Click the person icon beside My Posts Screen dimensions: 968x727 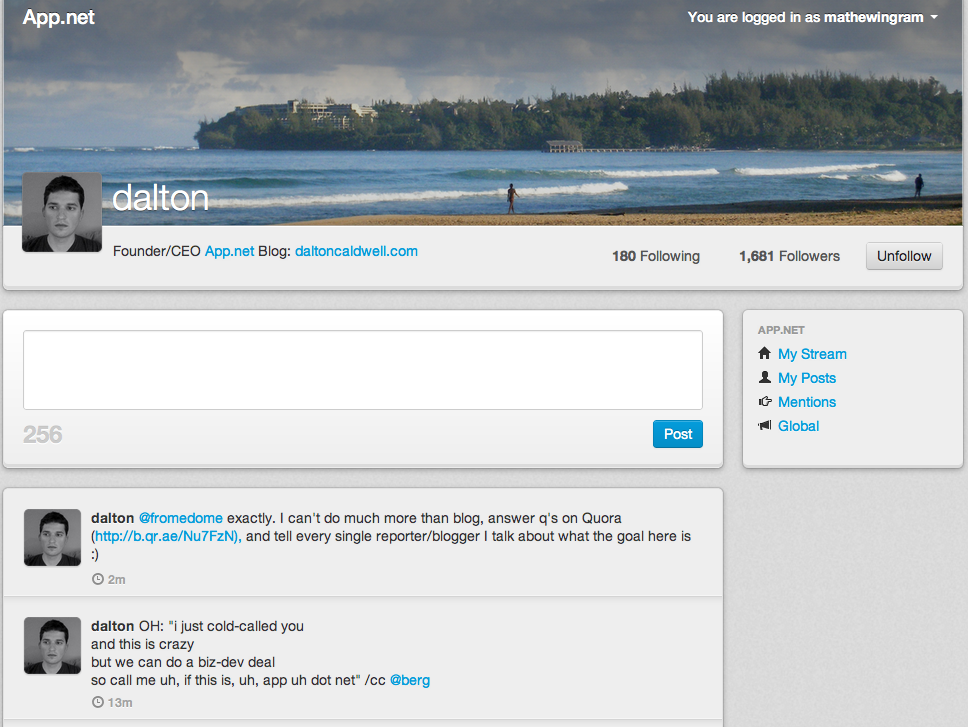(765, 377)
